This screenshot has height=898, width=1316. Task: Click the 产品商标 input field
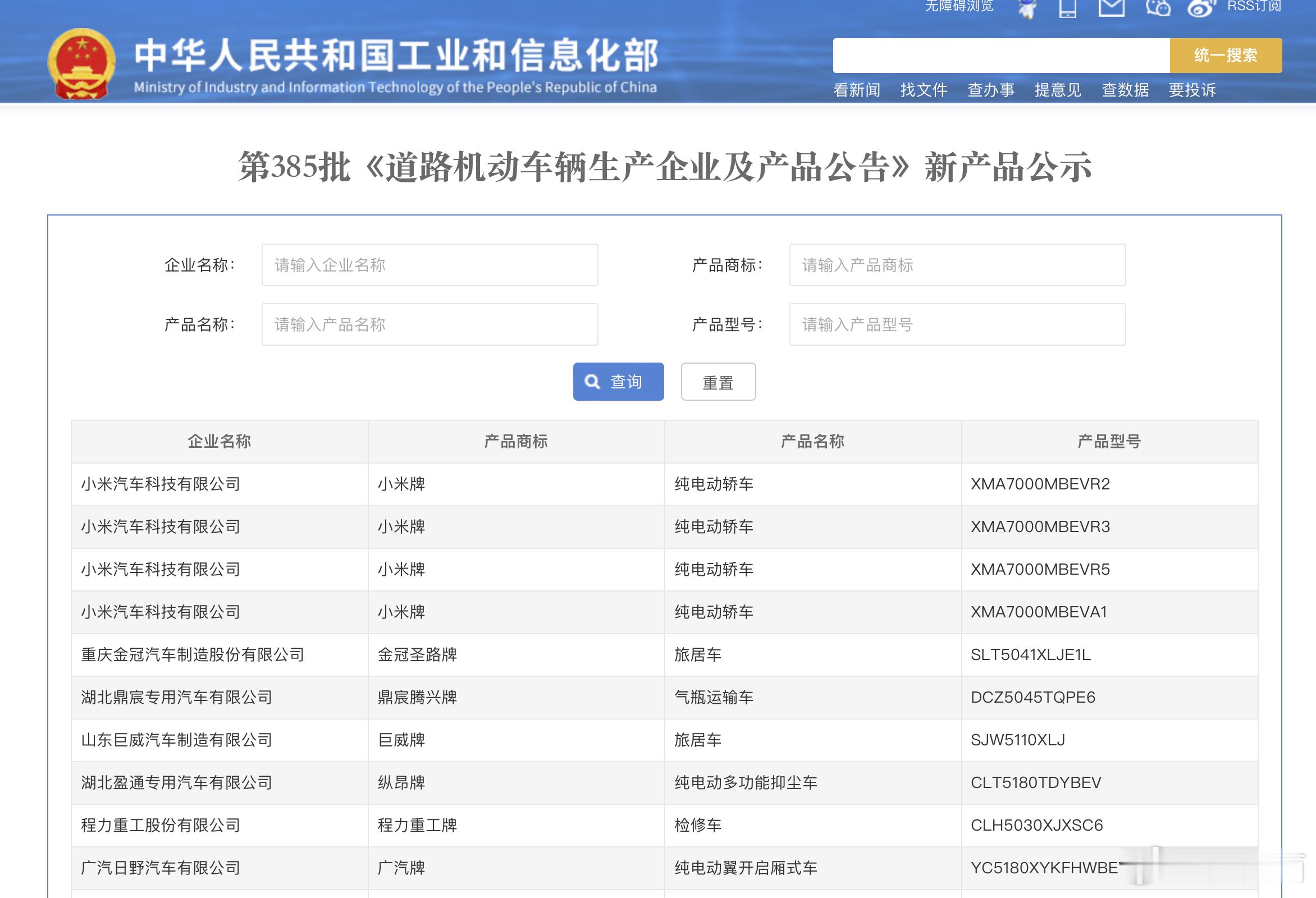click(x=957, y=264)
